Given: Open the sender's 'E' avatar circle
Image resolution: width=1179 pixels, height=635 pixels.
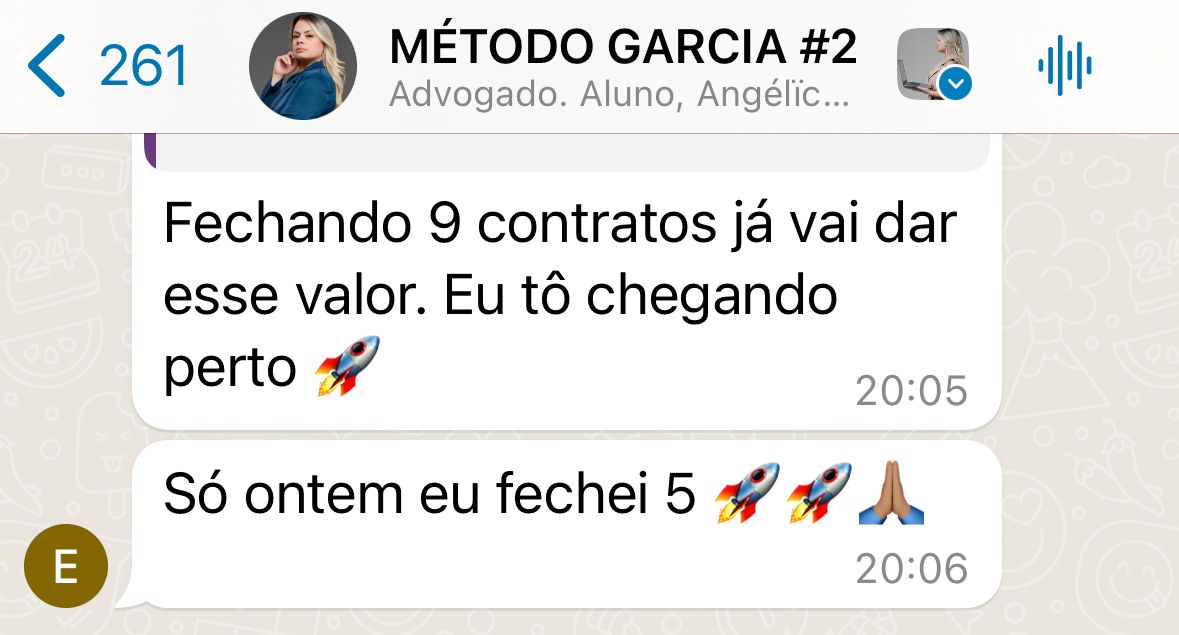Looking at the screenshot, I should point(66,566).
